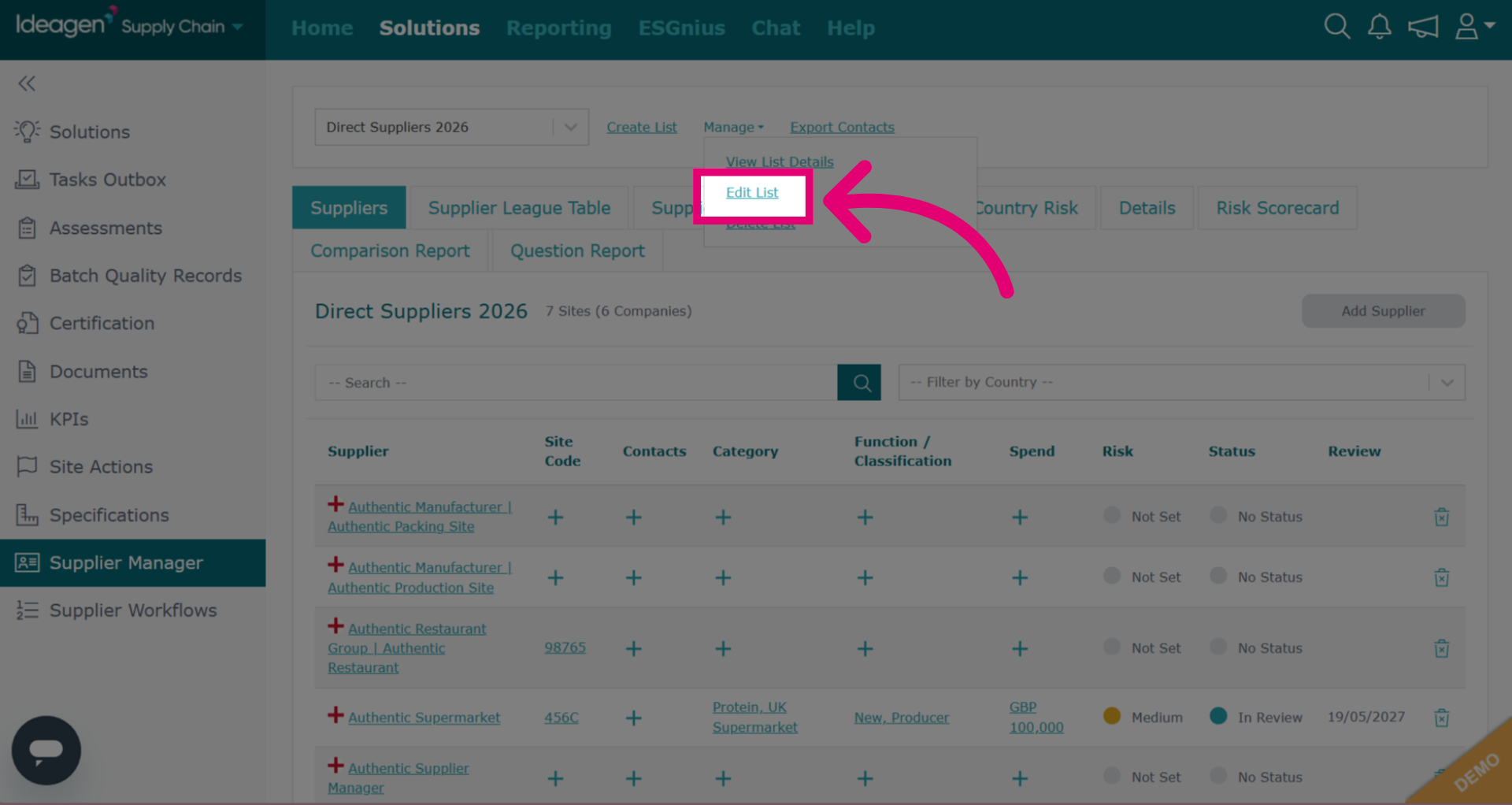Viewport: 1512px width, 805px height.
Task: Delete the Authentic Supermarket row via trash icon
Action: [1441, 718]
